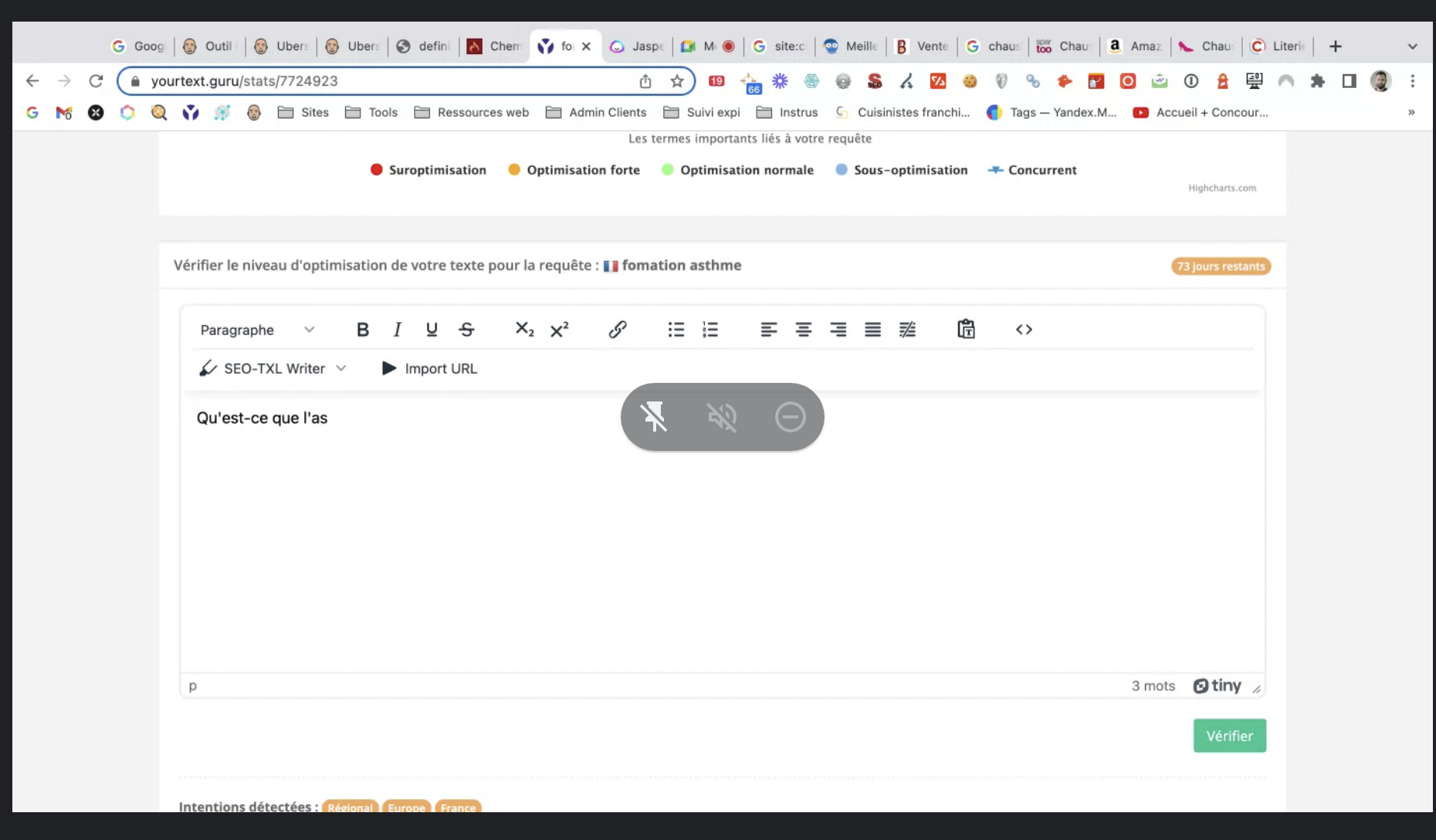
Task: Open the Sites bookmarks folder
Action: point(303,113)
